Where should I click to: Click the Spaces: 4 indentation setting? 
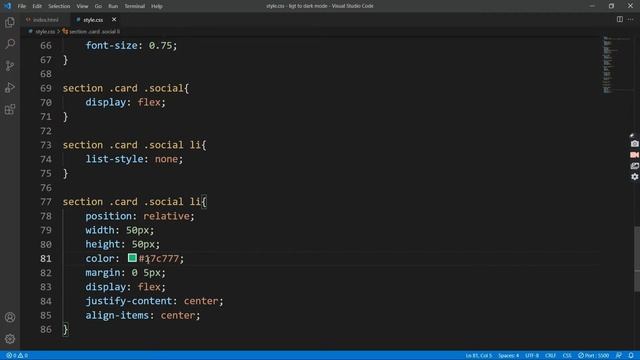tap(509, 356)
